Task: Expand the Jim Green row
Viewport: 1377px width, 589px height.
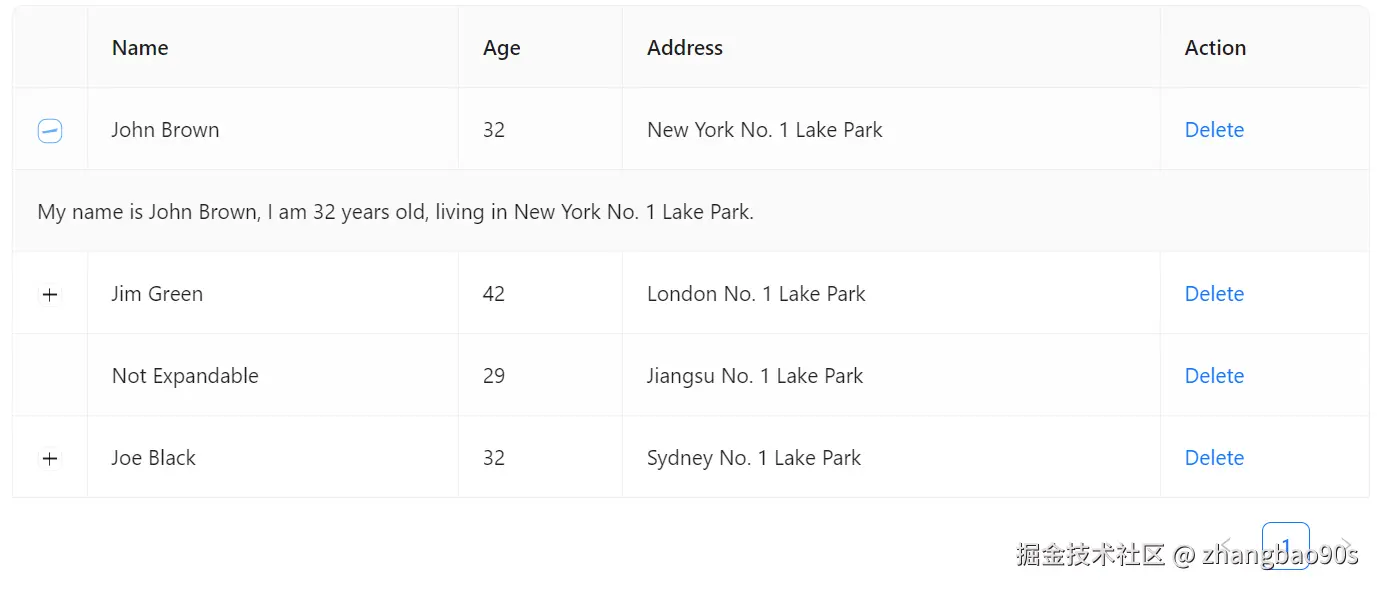Action: tap(50, 295)
